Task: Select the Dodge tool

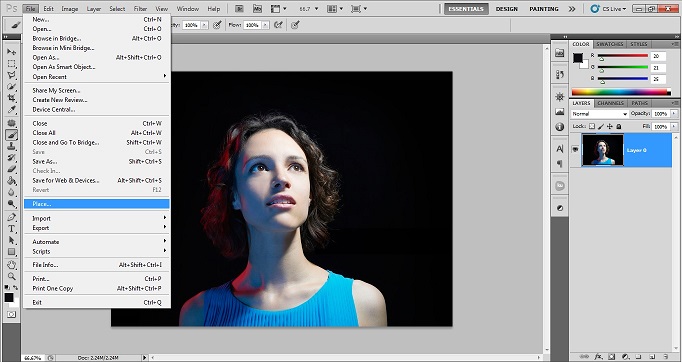Action: tap(11, 204)
